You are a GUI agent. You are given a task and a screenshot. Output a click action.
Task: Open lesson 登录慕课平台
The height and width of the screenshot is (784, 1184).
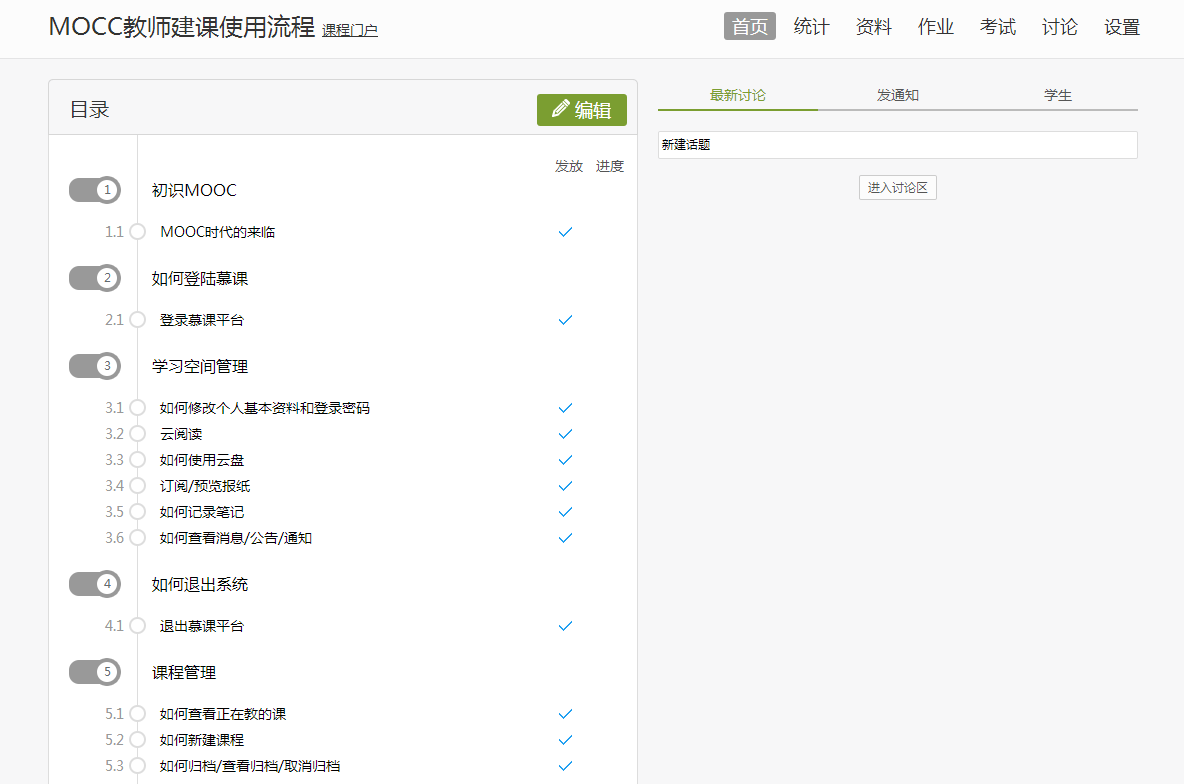pos(202,320)
